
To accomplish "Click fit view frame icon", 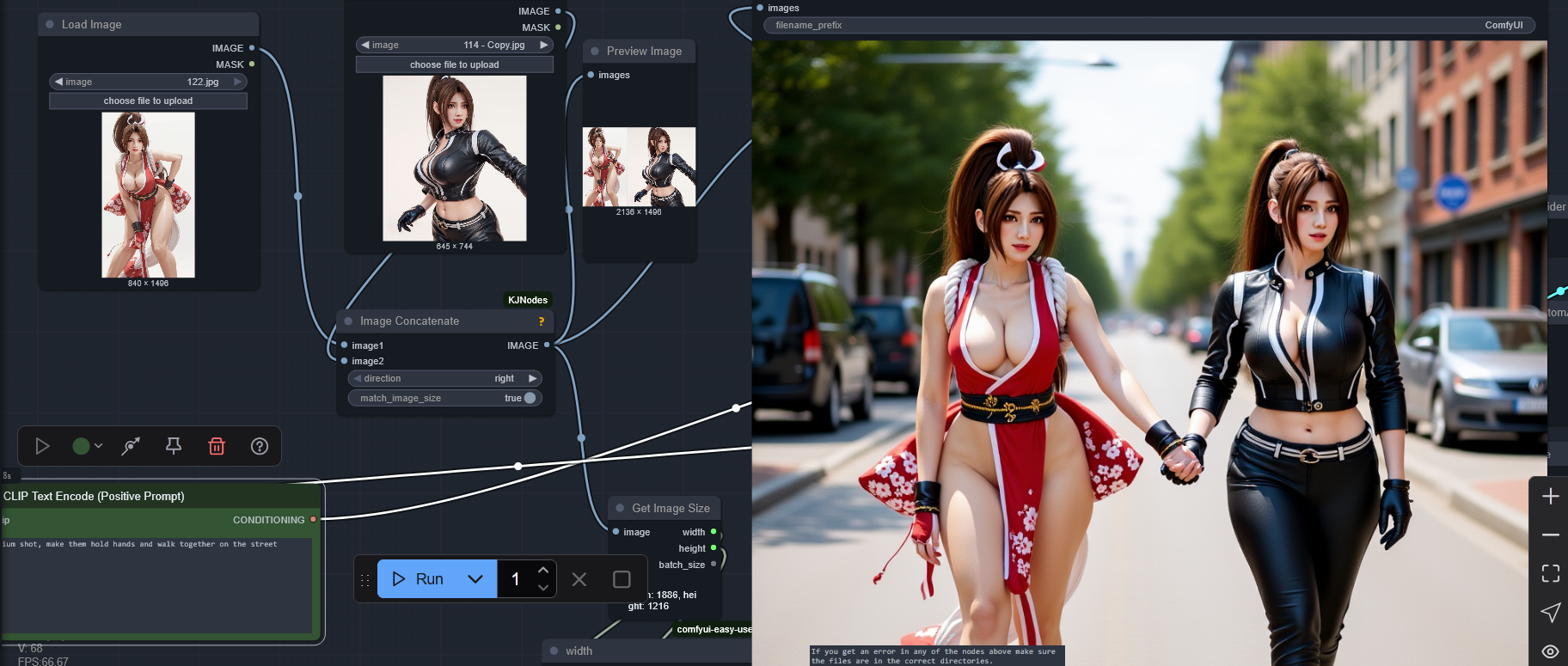I will coord(1551,573).
